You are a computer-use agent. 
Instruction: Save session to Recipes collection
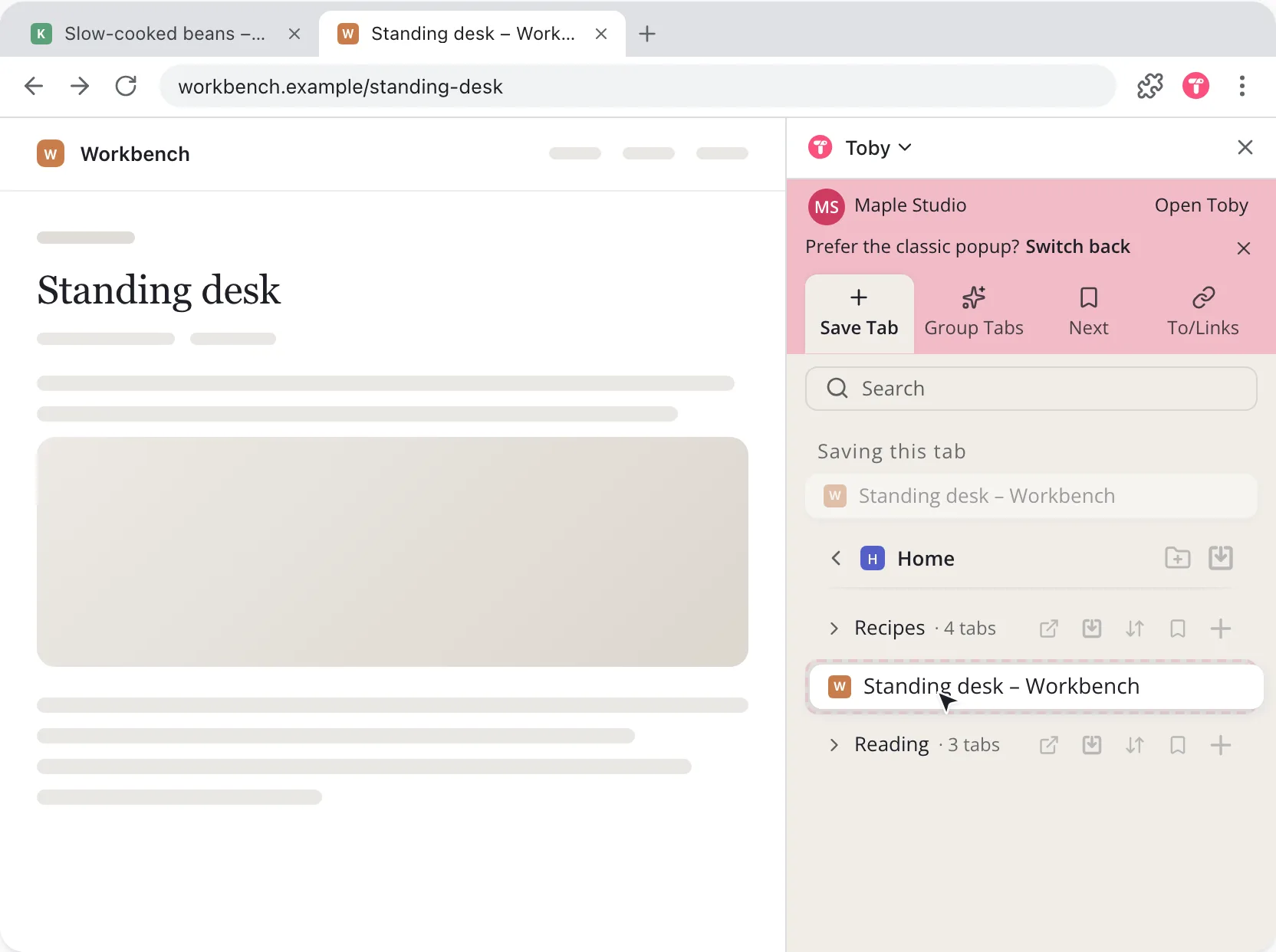point(1091,629)
